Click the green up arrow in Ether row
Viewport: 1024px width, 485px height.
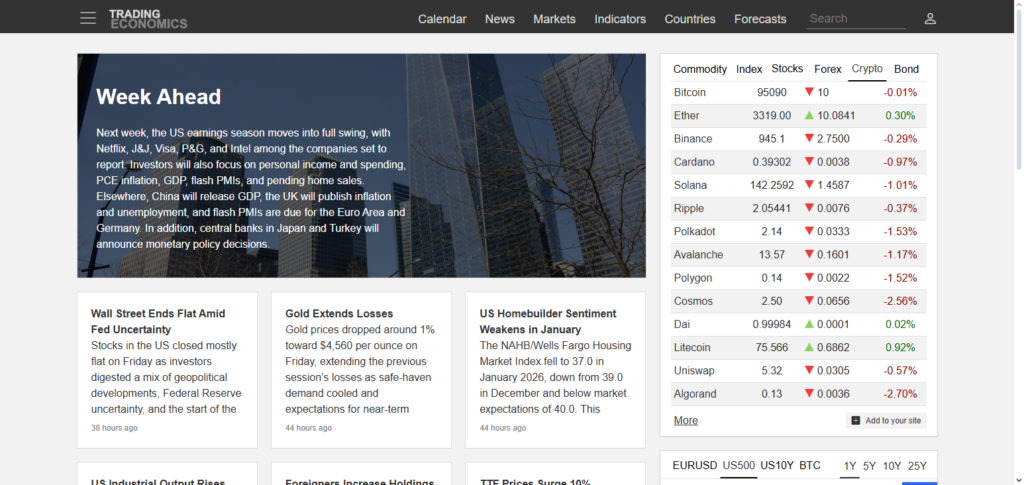pyautogui.click(x=809, y=116)
